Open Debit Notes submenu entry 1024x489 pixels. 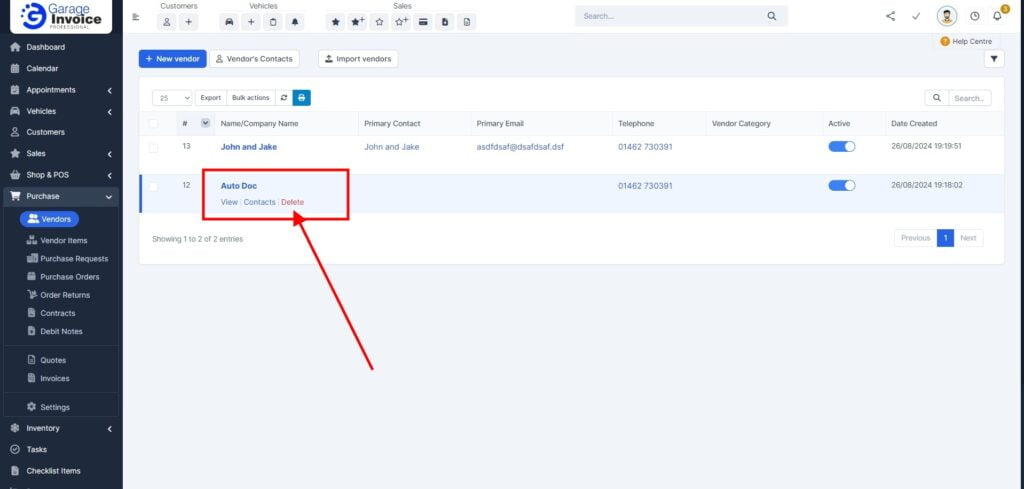(61, 331)
